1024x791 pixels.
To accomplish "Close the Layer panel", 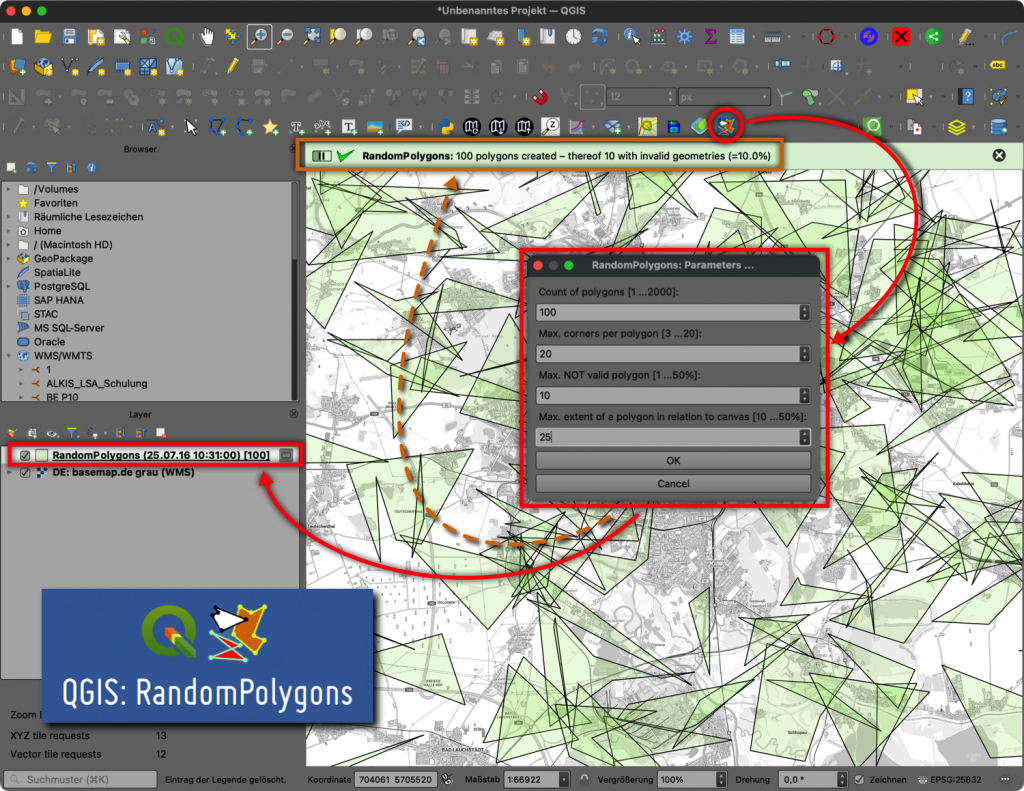I will tap(294, 414).
